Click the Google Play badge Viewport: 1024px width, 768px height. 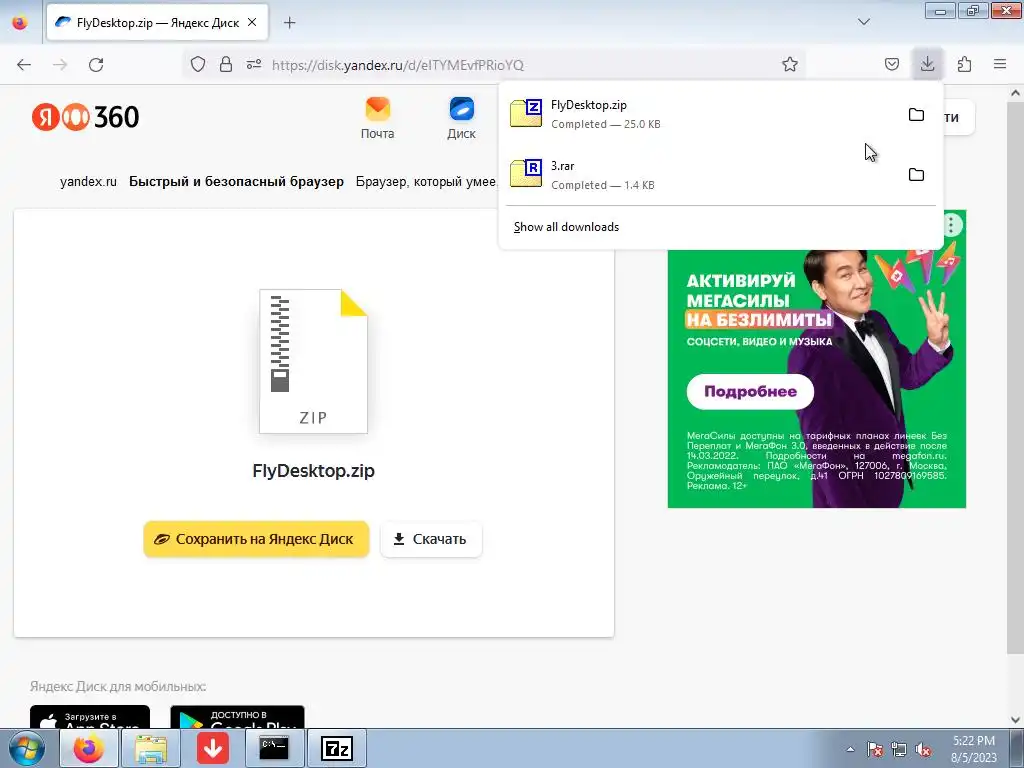coord(238,716)
